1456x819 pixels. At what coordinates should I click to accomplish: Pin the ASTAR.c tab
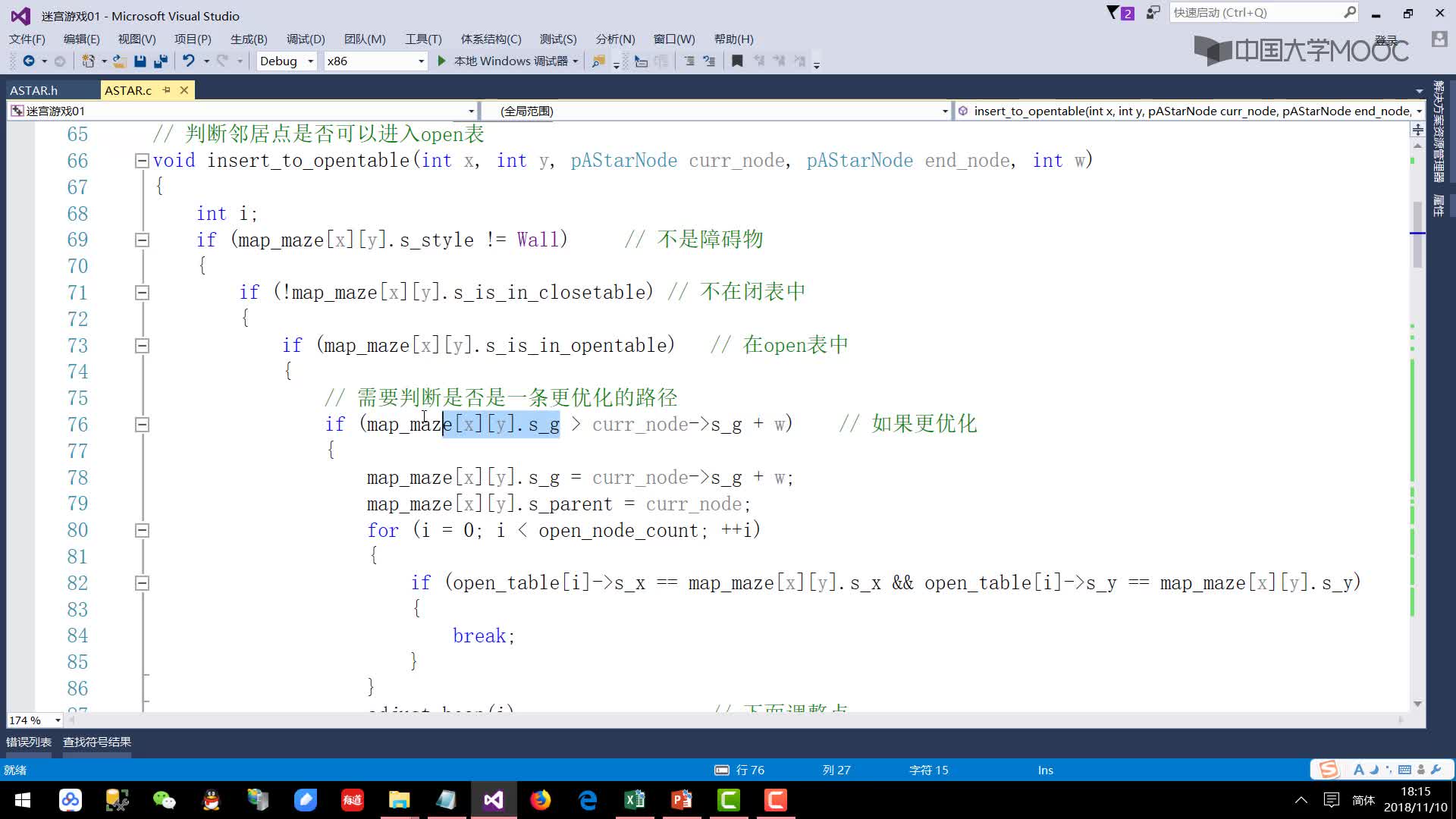(x=166, y=89)
